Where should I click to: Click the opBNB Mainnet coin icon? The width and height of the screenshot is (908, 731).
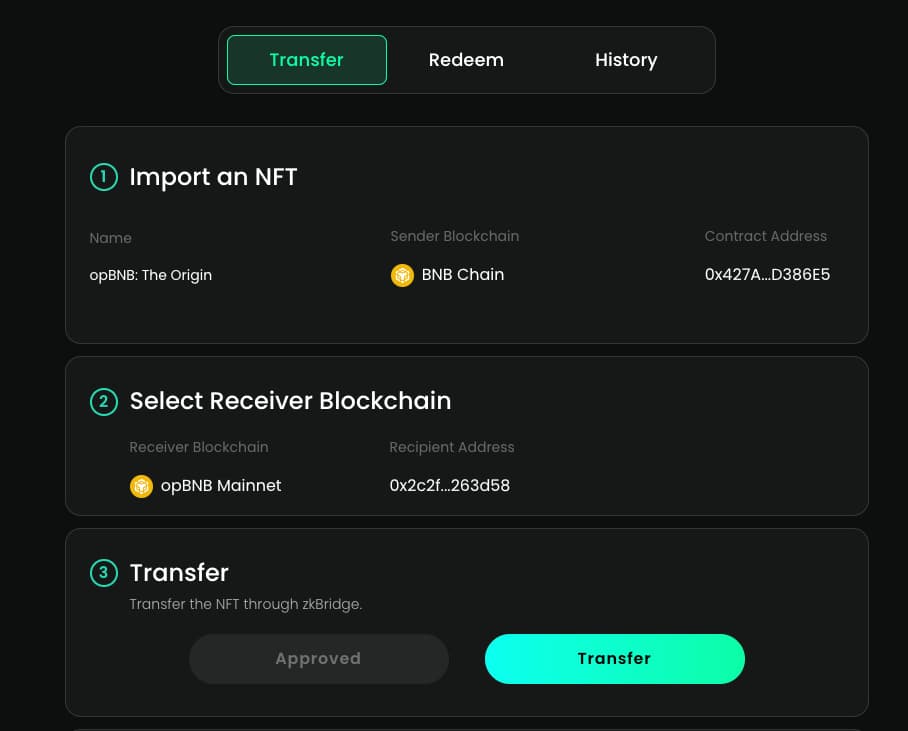pyautogui.click(x=141, y=486)
